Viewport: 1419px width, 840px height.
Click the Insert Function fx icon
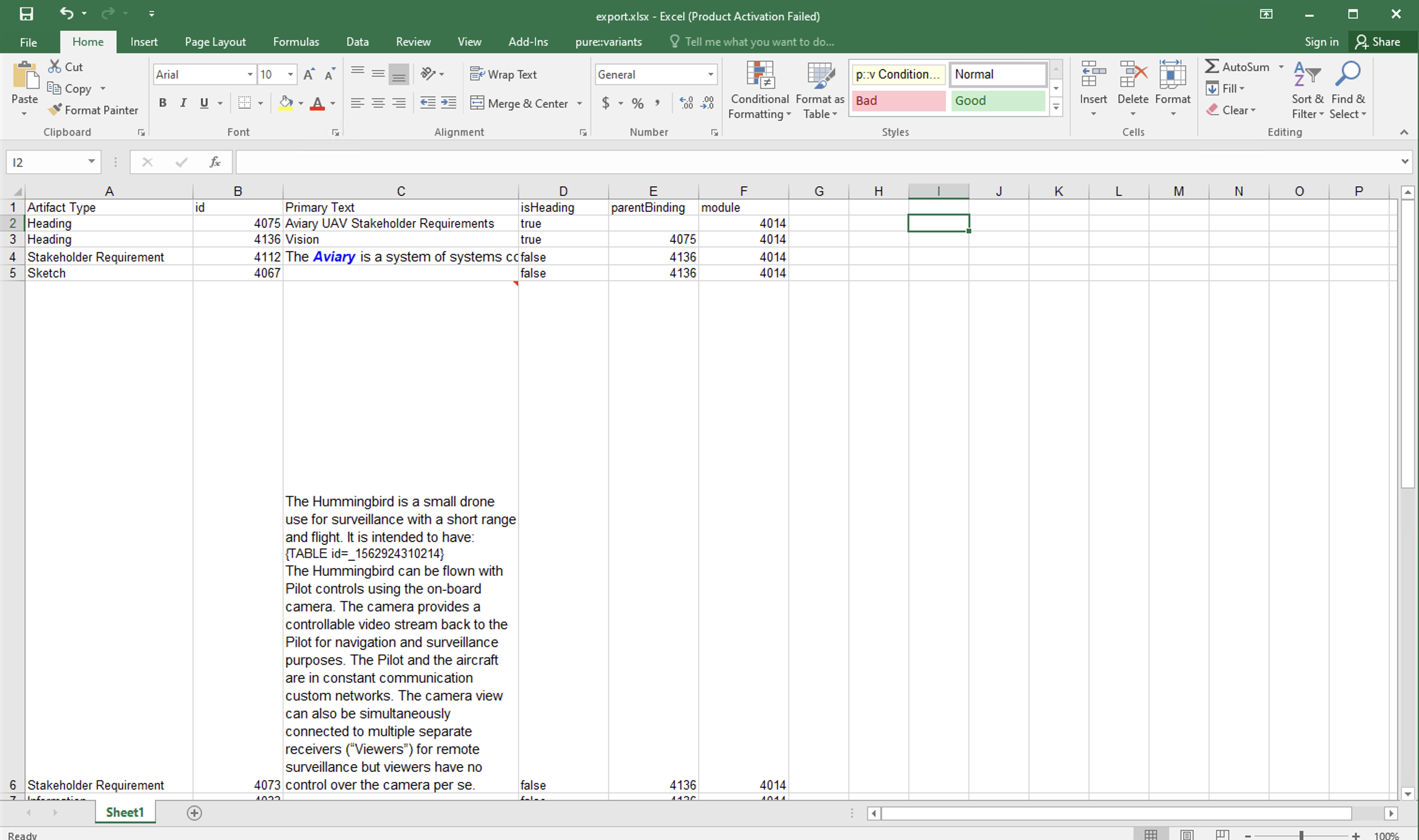pyautogui.click(x=214, y=162)
